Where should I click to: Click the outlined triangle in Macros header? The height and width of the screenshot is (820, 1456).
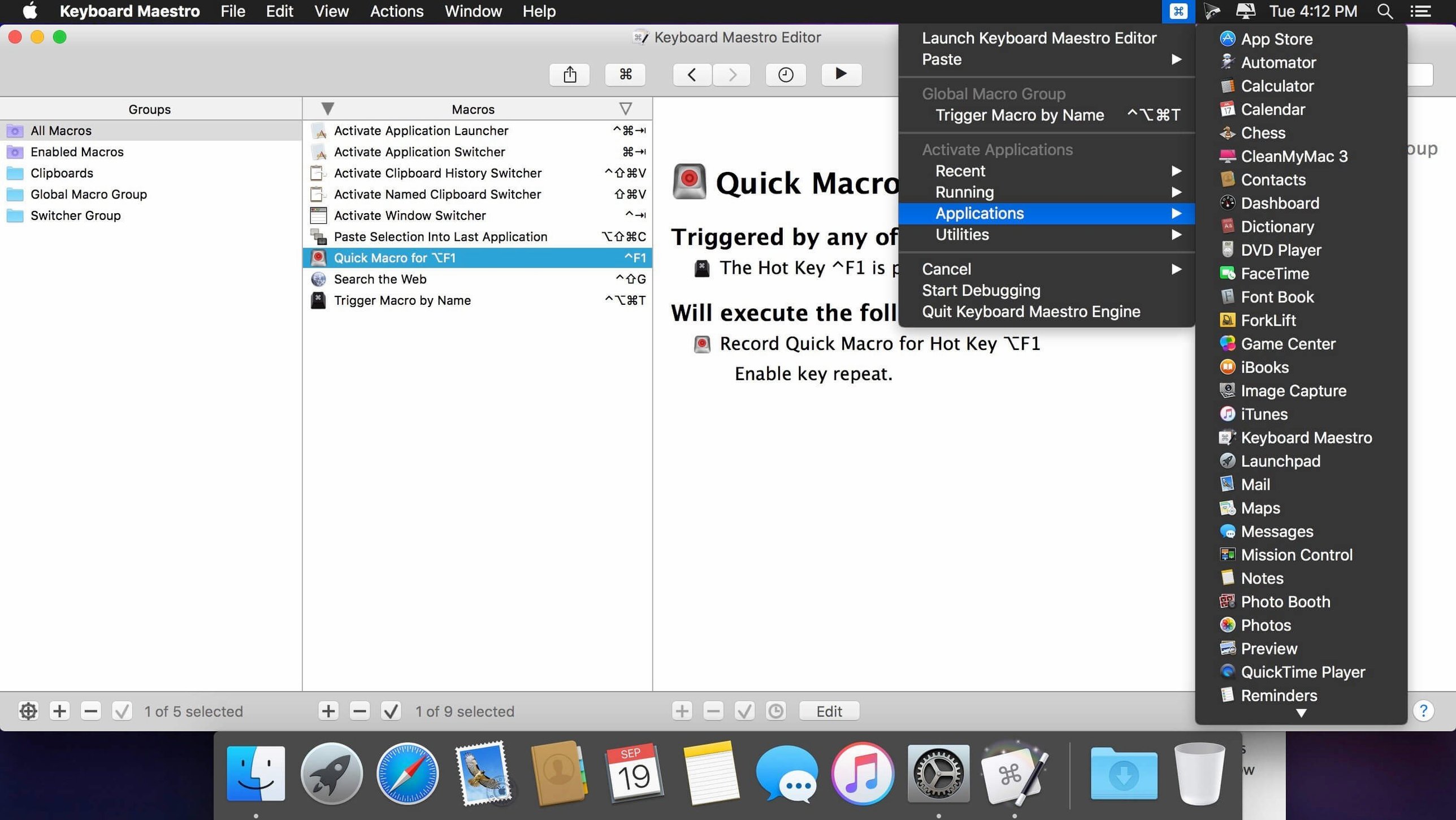click(x=625, y=109)
